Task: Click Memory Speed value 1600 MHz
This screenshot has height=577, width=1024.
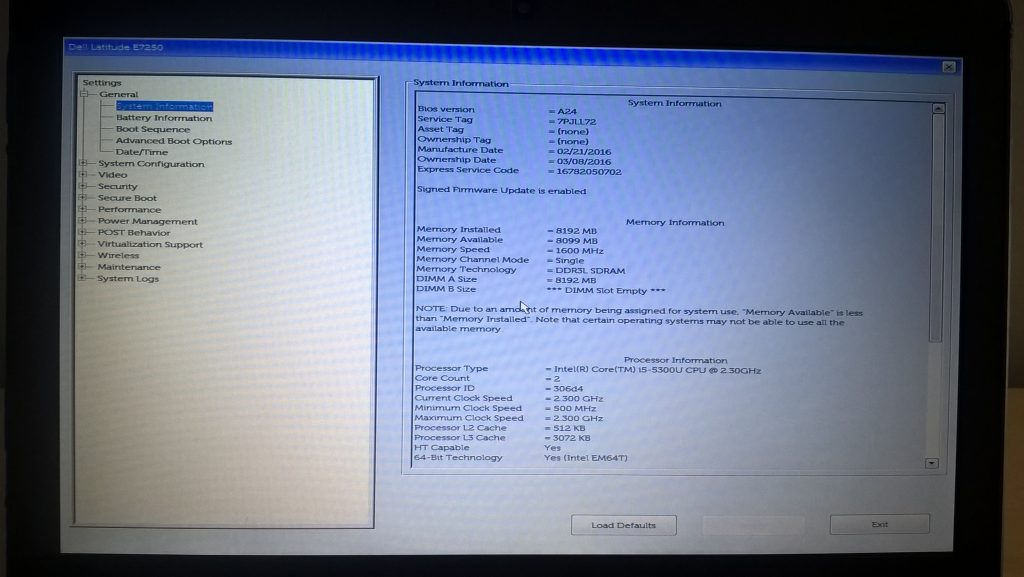Action: tap(579, 251)
